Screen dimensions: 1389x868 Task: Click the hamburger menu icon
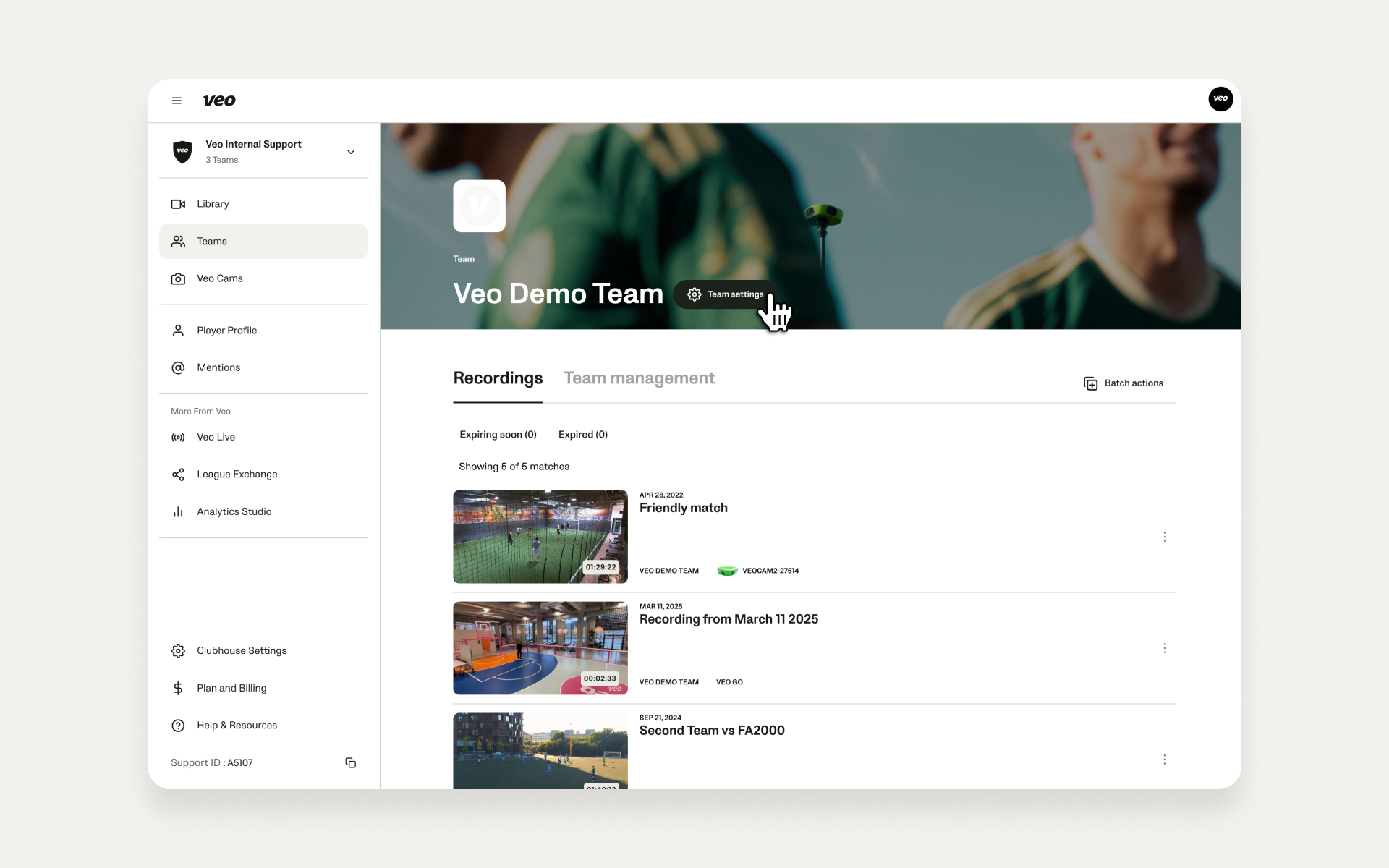tap(177, 101)
